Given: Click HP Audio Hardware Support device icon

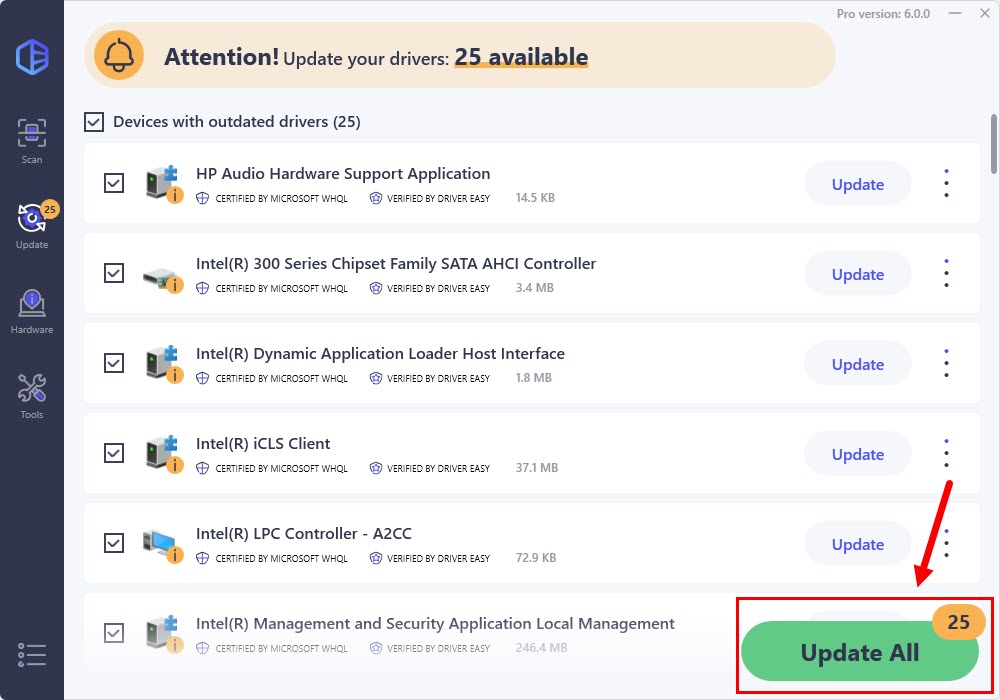Looking at the screenshot, I should point(163,184).
